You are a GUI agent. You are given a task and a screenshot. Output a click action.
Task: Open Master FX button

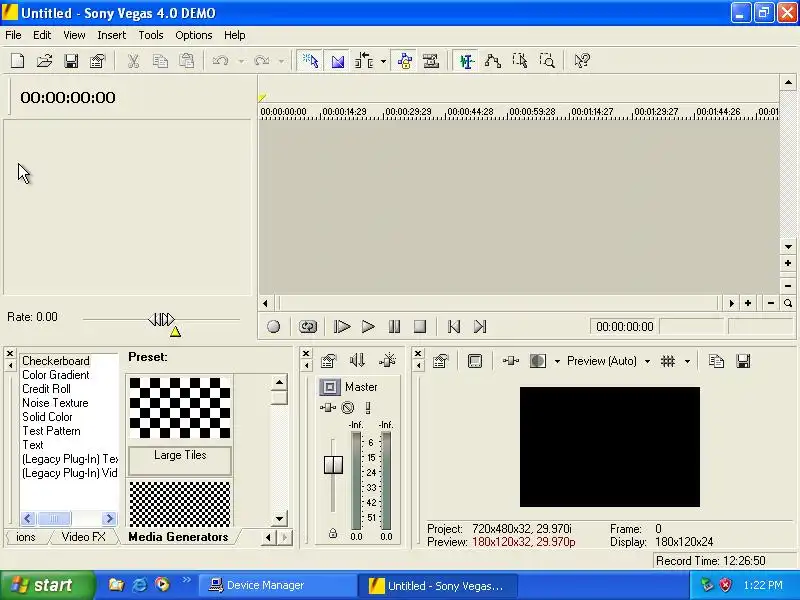(x=328, y=407)
